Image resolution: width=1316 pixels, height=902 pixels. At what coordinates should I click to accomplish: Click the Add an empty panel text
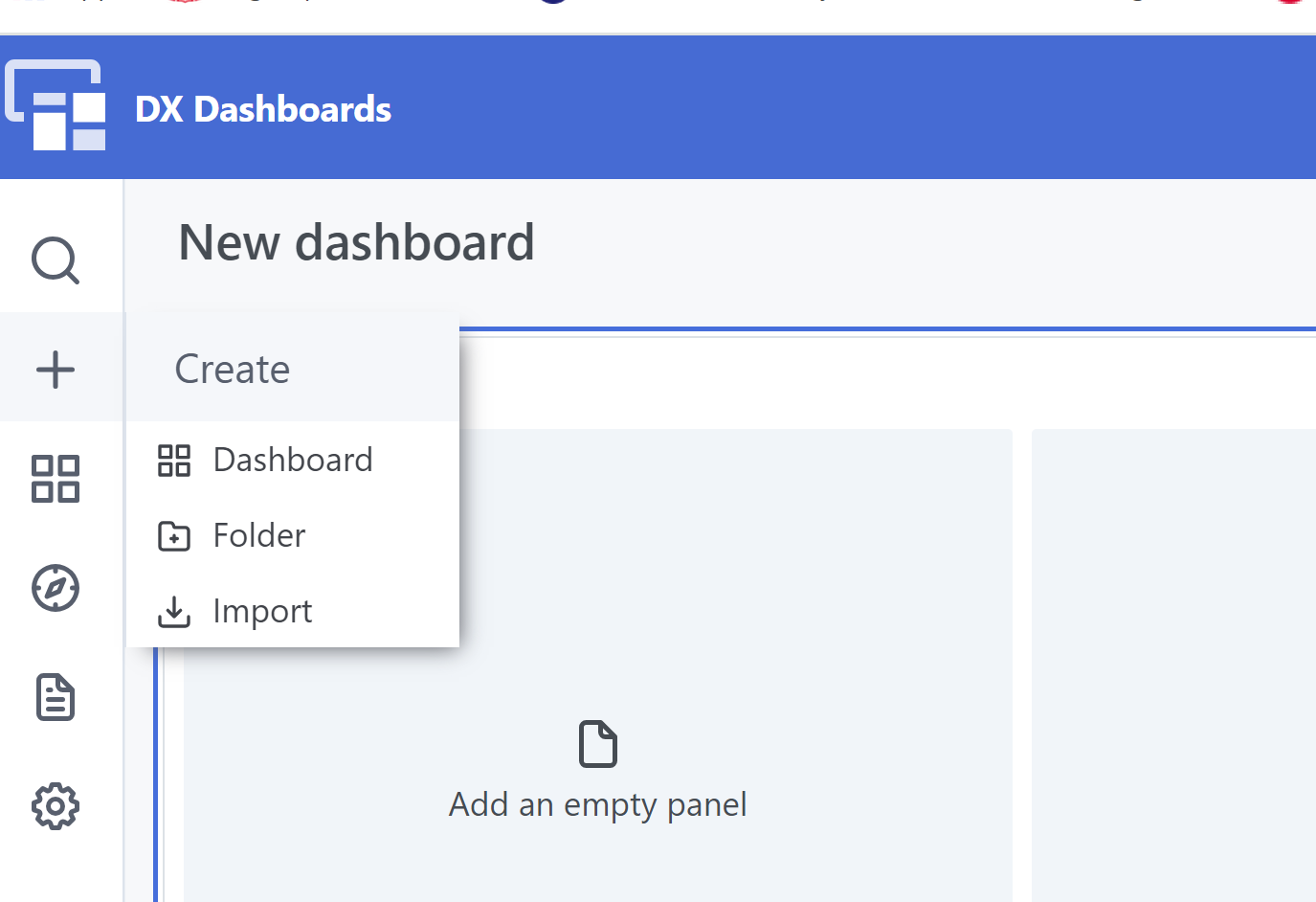(598, 804)
